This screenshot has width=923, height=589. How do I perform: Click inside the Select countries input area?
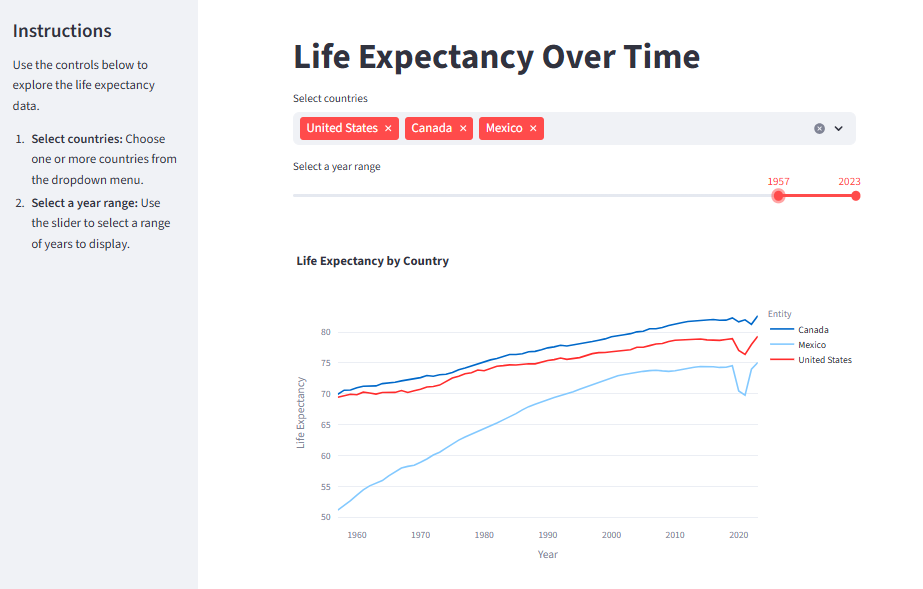[x=677, y=128]
